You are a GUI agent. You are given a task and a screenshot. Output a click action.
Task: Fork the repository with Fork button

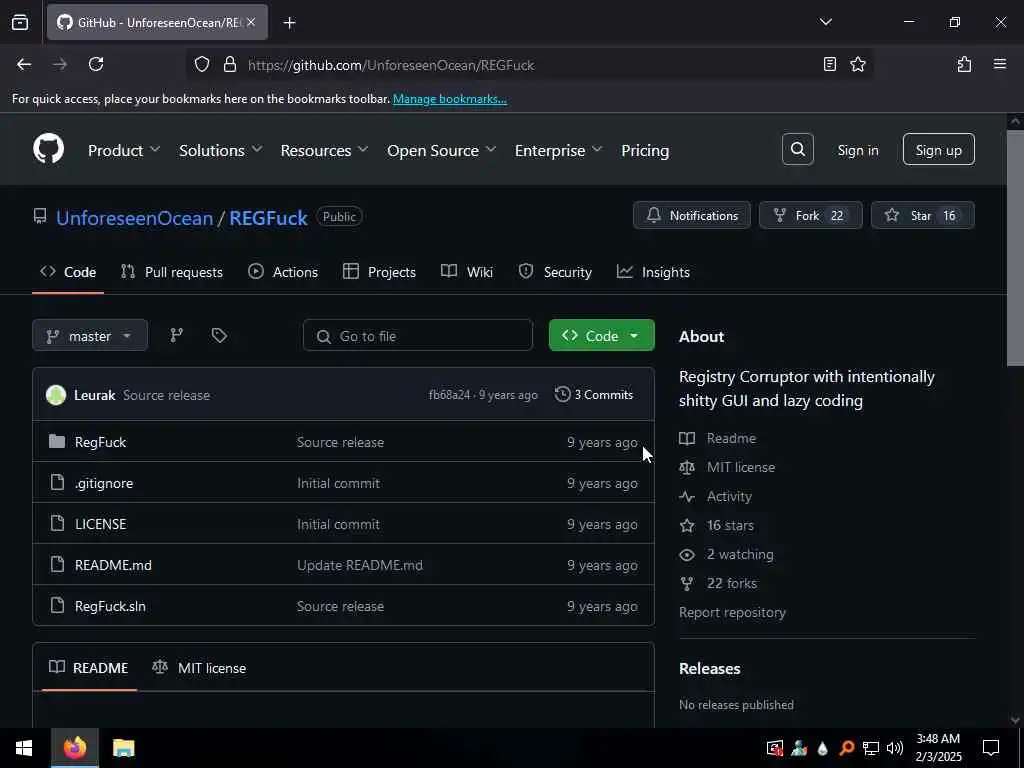coord(810,215)
